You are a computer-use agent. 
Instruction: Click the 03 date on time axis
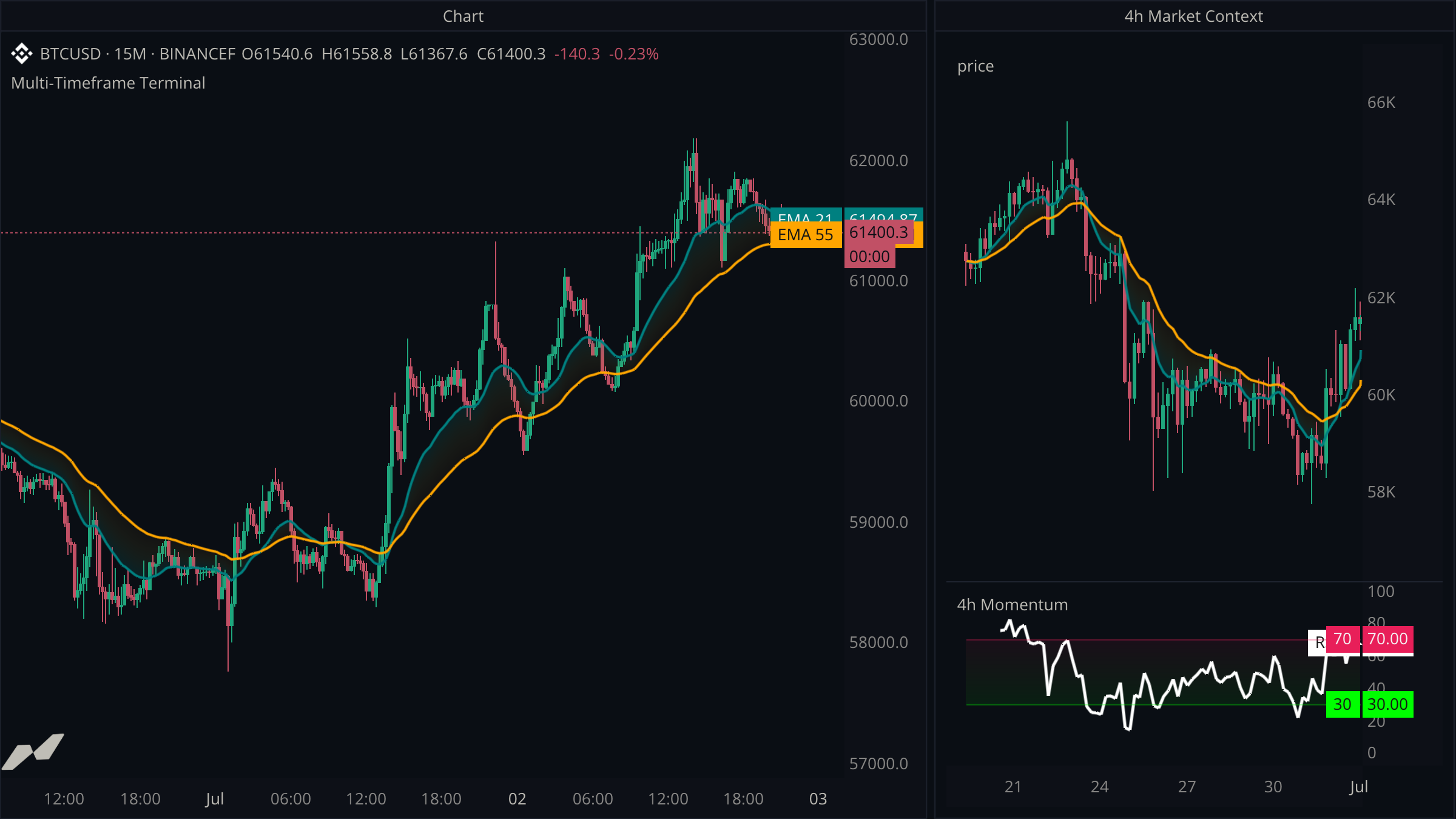pos(818,799)
